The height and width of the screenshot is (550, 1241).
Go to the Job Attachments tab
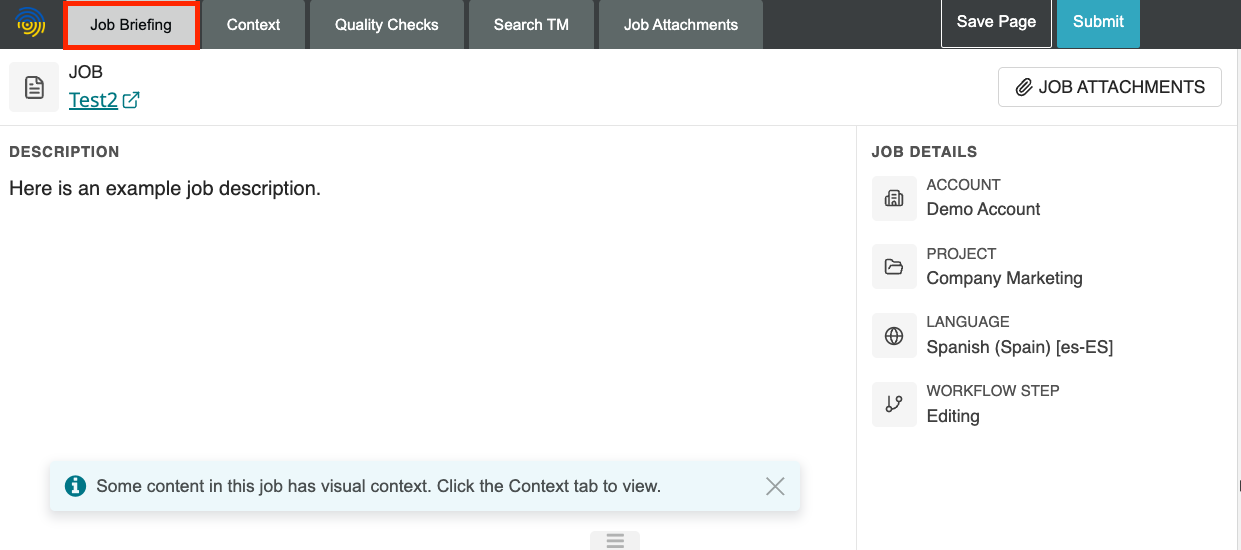(x=680, y=25)
